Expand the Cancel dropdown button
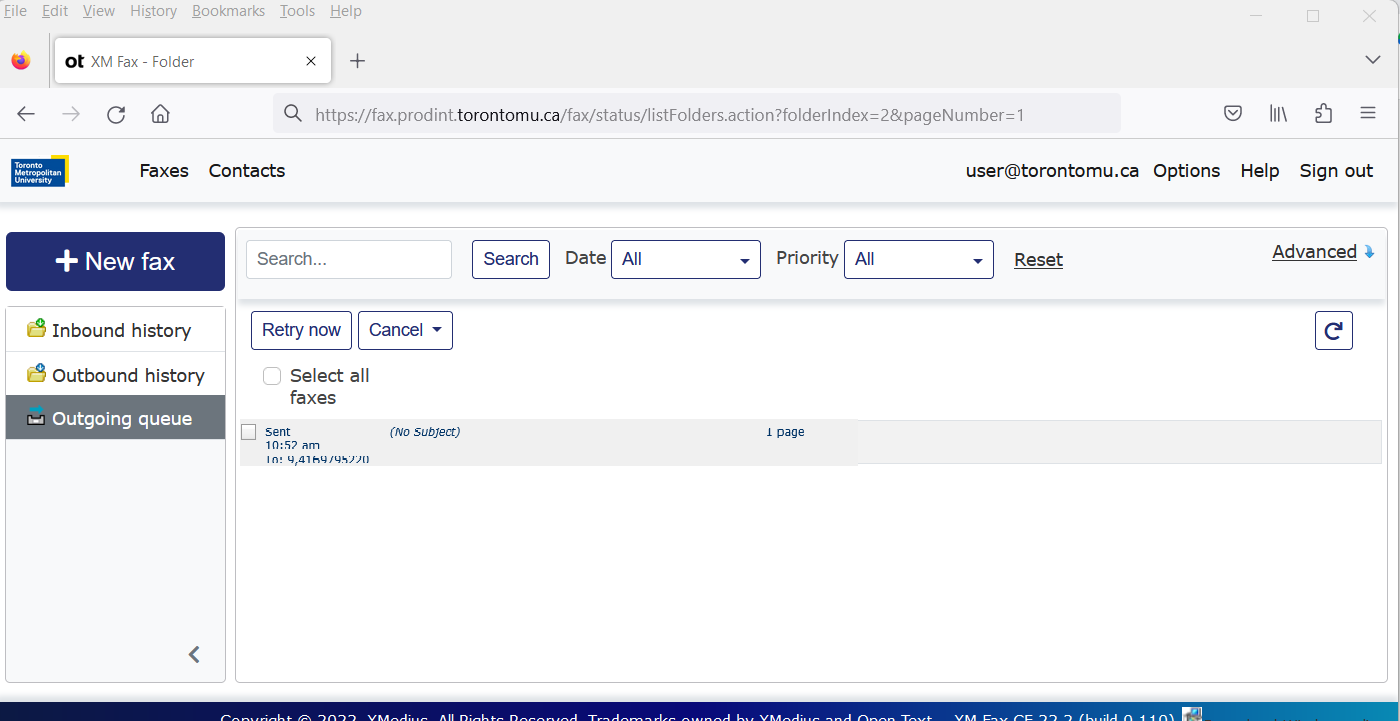Screen dimensions: 1400x721 click(x=405, y=331)
